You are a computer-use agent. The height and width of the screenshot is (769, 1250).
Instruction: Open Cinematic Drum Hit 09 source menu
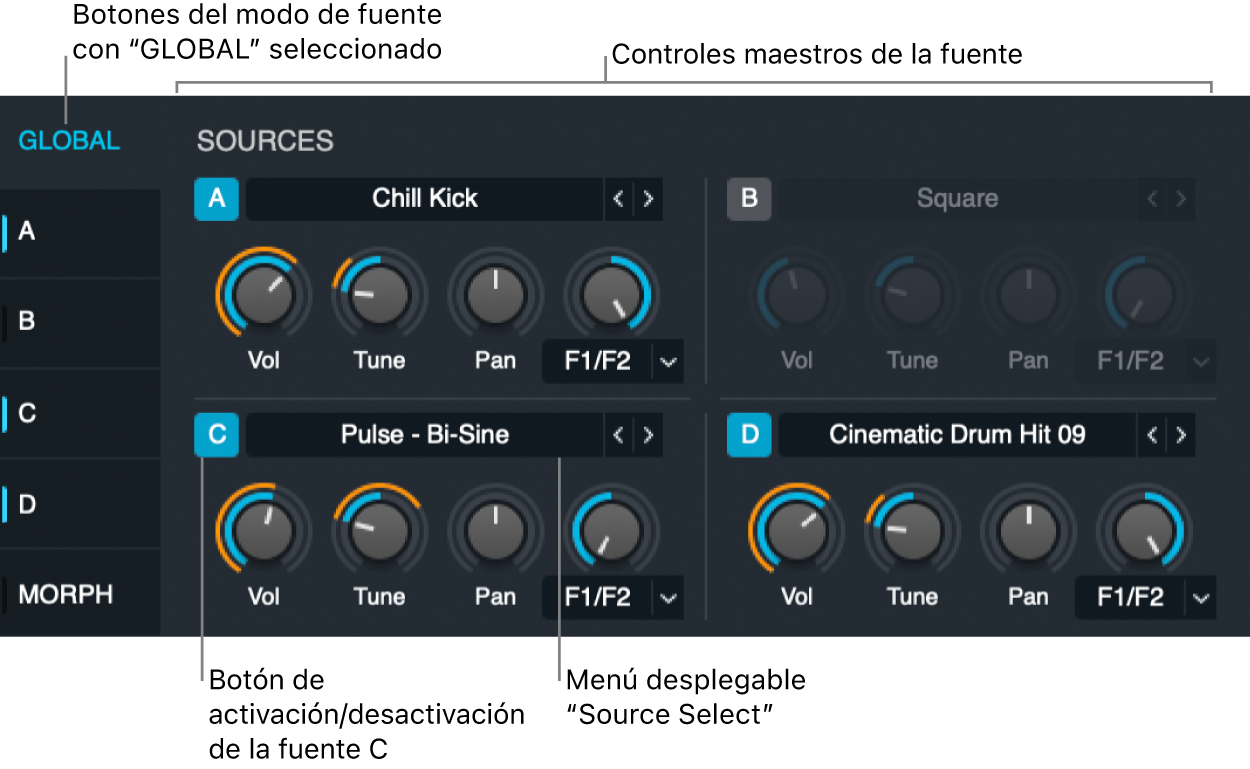pos(957,435)
